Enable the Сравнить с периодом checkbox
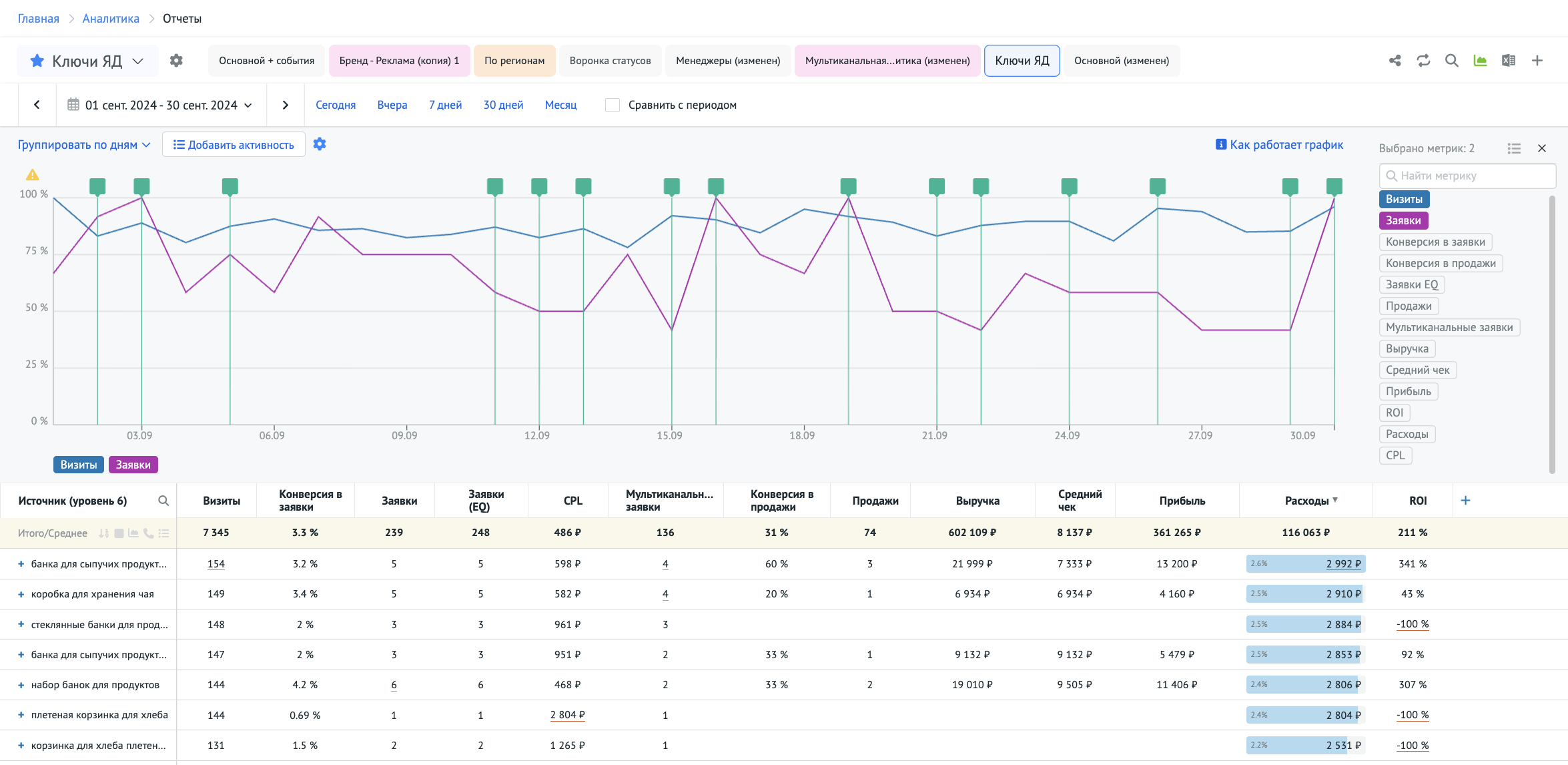 pos(612,105)
